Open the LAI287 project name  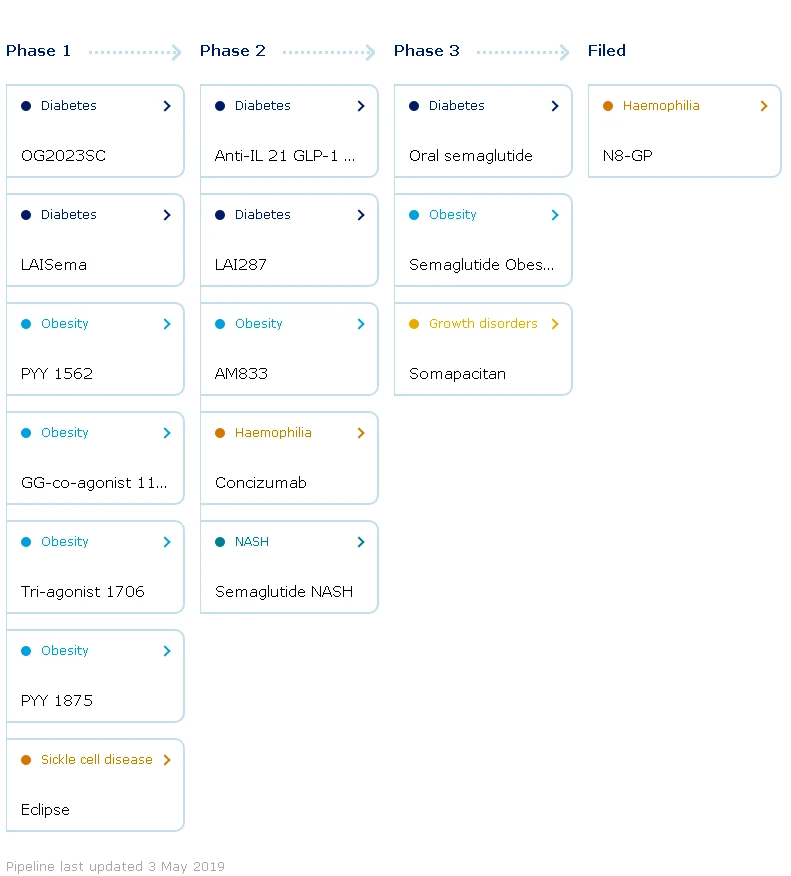coord(240,265)
